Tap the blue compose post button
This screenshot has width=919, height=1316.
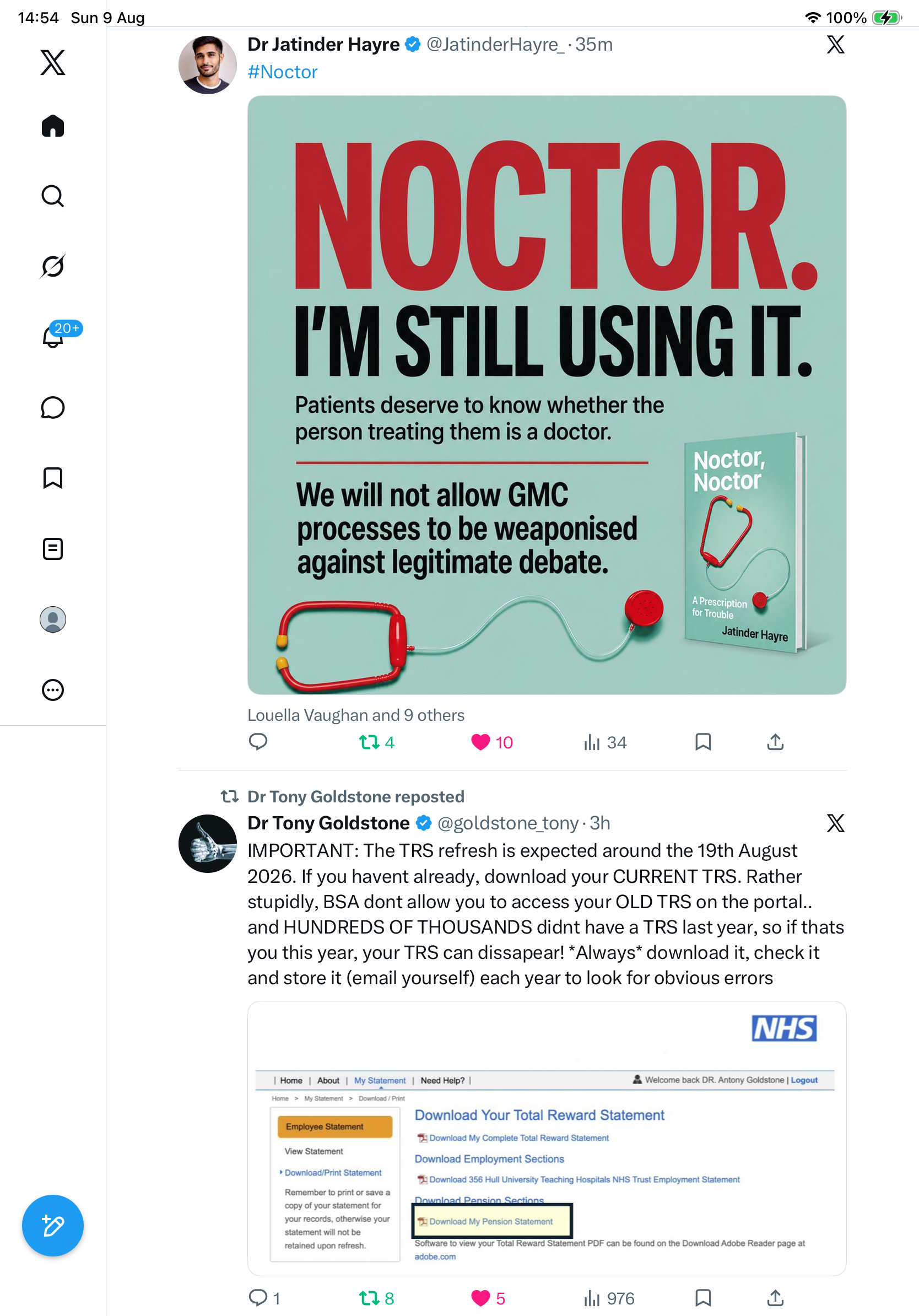(x=53, y=1226)
